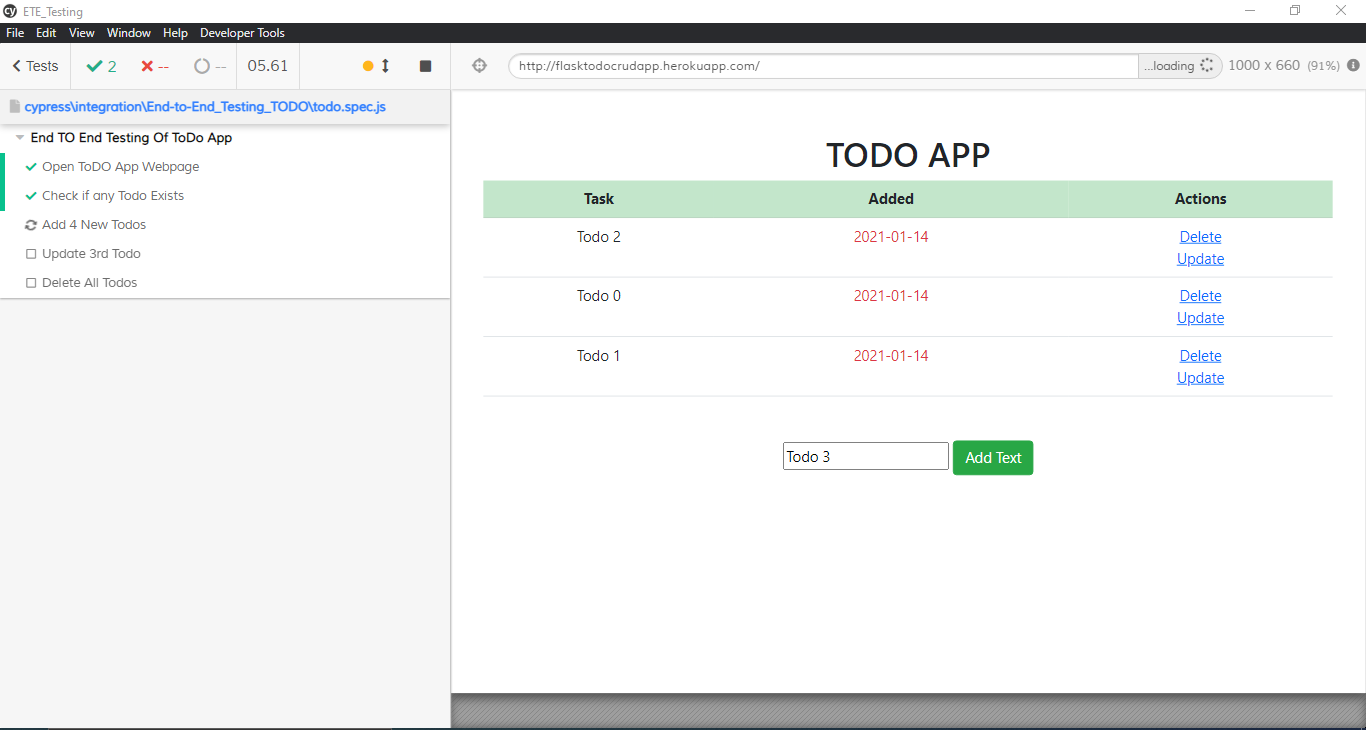The width and height of the screenshot is (1366, 730).
Task: Collapse the 'End TO End Testing Of ToDo App' suite
Action: pos(19,137)
